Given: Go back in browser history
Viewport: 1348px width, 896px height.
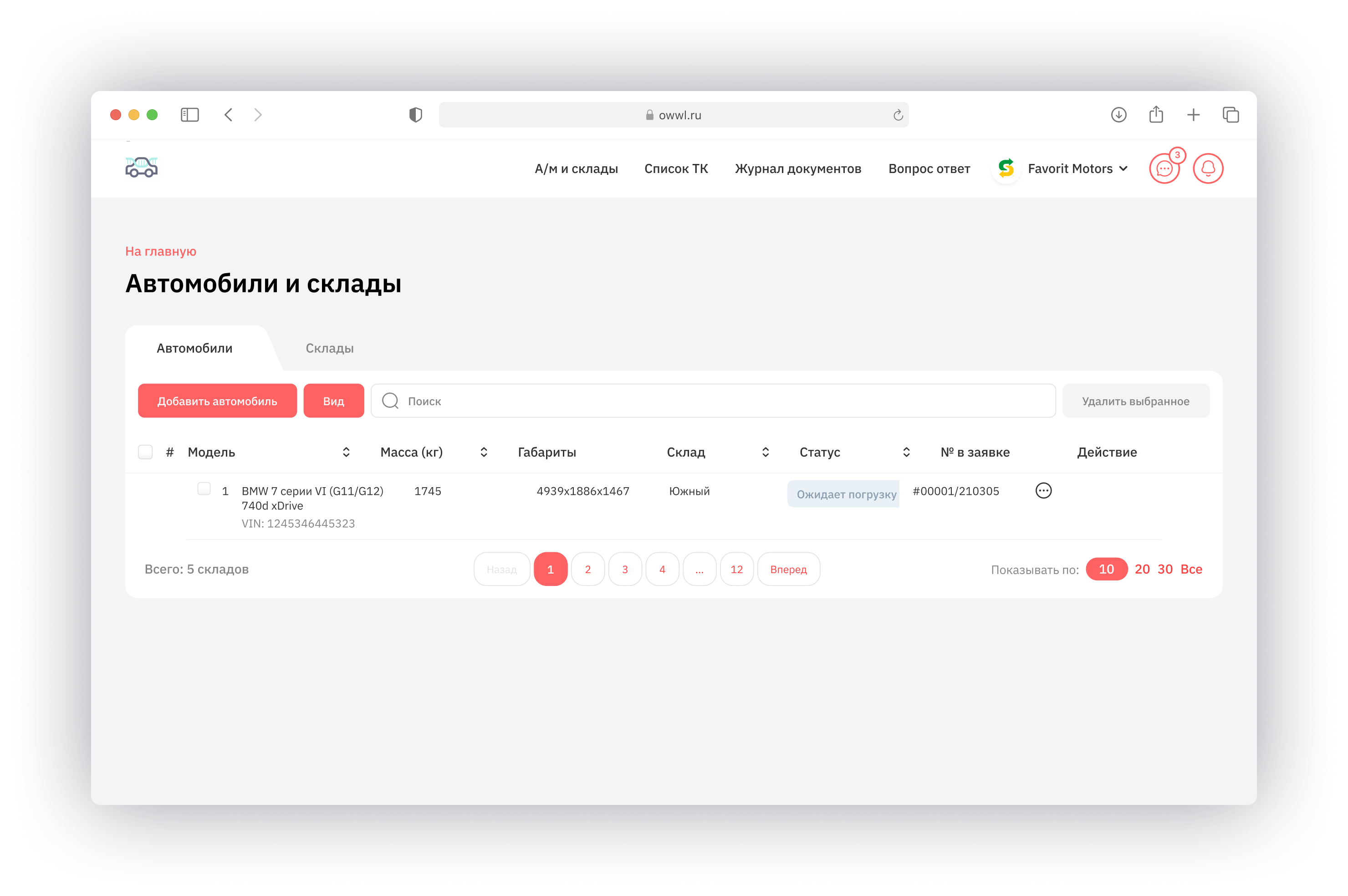Looking at the screenshot, I should (228, 115).
